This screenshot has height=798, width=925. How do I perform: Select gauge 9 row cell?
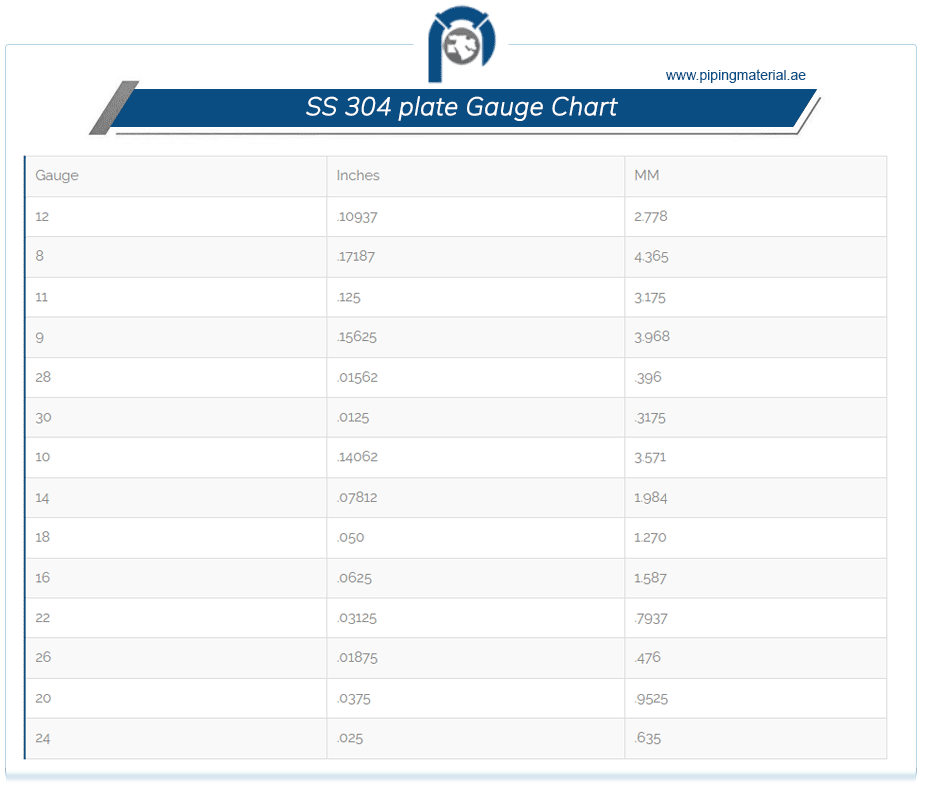click(x=176, y=337)
